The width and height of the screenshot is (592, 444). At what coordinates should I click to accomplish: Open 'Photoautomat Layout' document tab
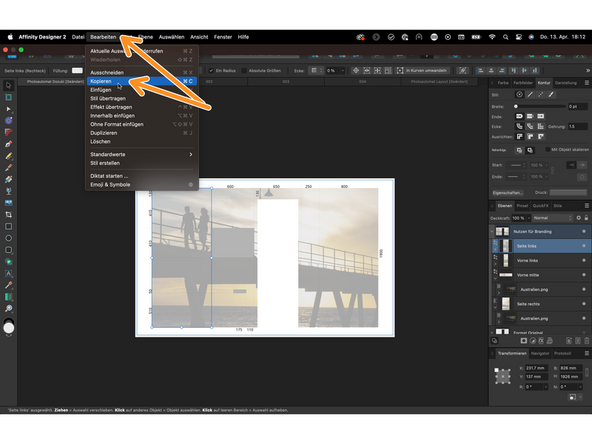(439, 82)
